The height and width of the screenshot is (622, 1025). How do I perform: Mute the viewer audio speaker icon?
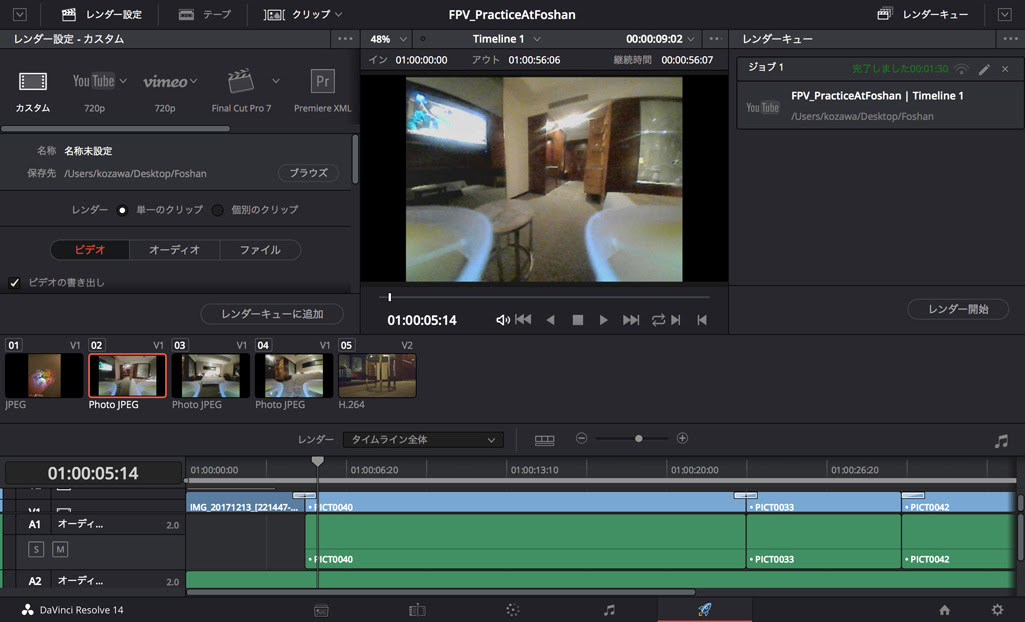tap(502, 319)
